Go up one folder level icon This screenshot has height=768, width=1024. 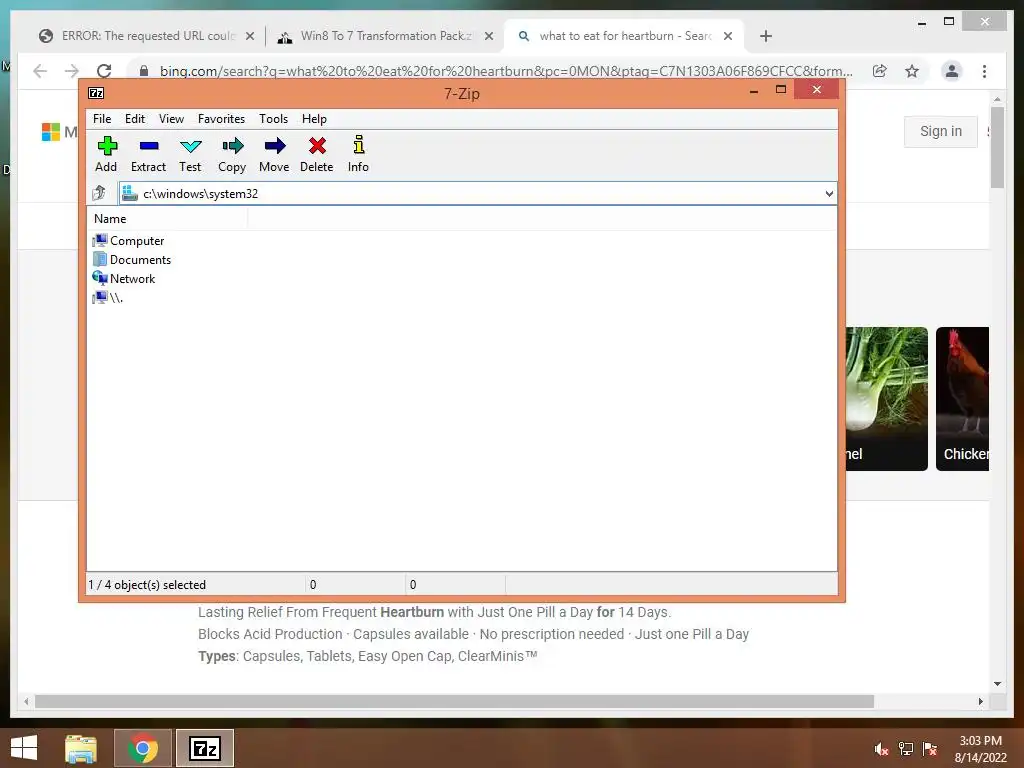coord(99,193)
